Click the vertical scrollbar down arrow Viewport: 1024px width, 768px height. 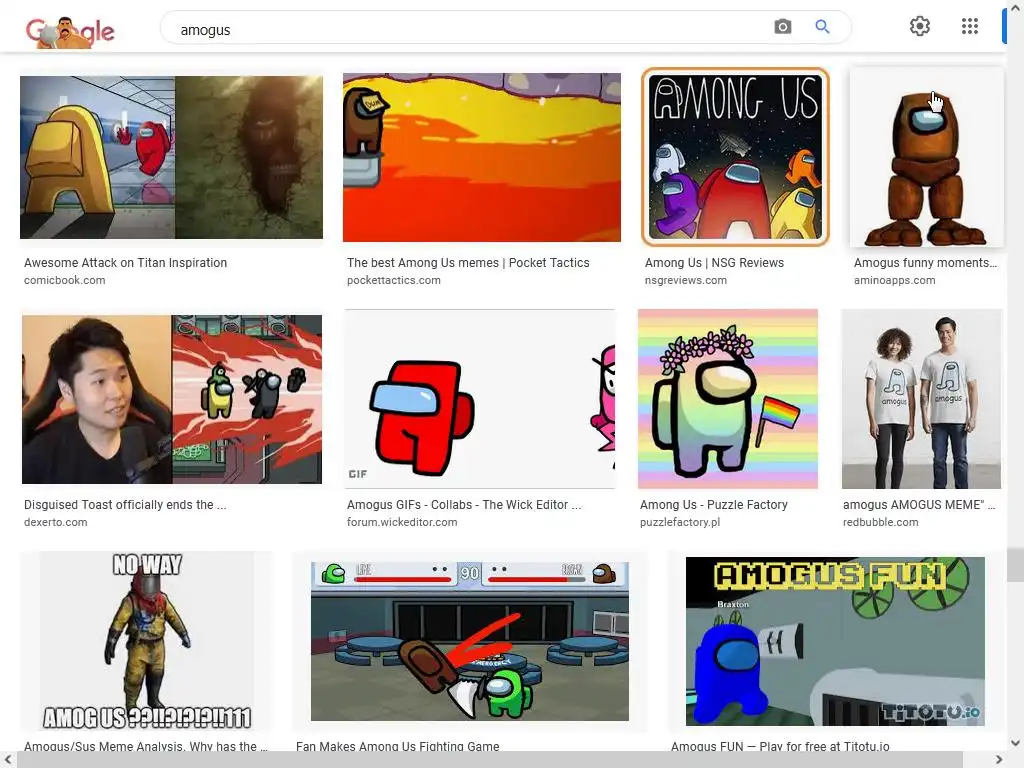1016,743
